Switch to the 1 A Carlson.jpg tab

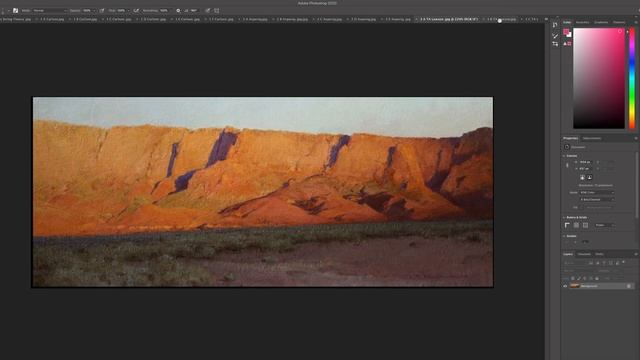click(x=52, y=19)
